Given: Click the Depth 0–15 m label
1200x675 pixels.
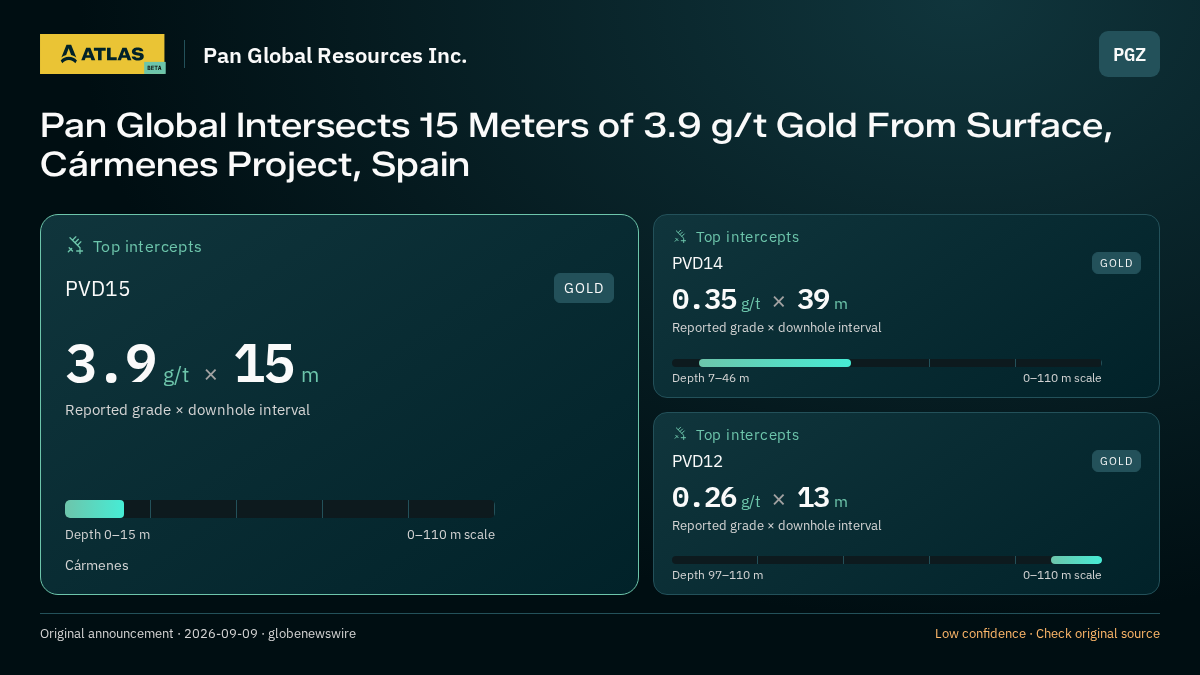Looking at the screenshot, I should [108, 534].
